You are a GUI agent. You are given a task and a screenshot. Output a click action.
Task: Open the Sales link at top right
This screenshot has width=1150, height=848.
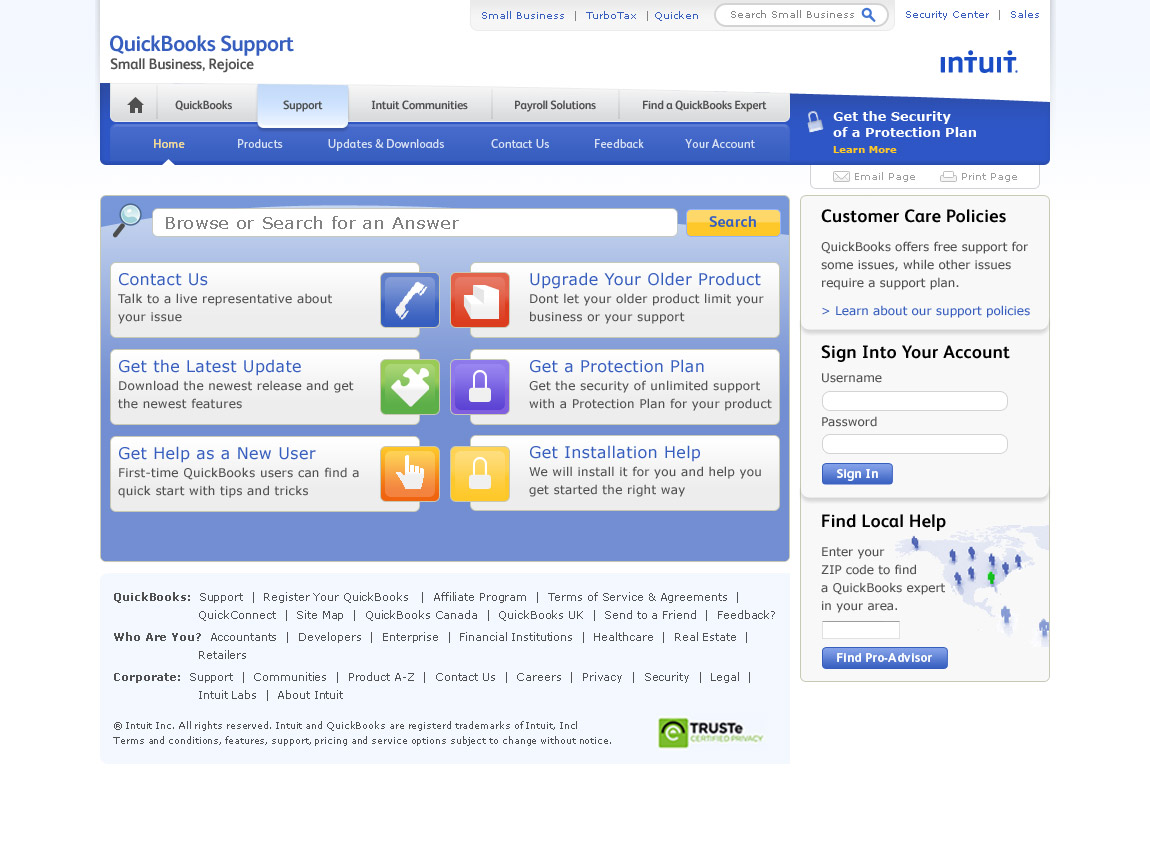[1025, 15]
